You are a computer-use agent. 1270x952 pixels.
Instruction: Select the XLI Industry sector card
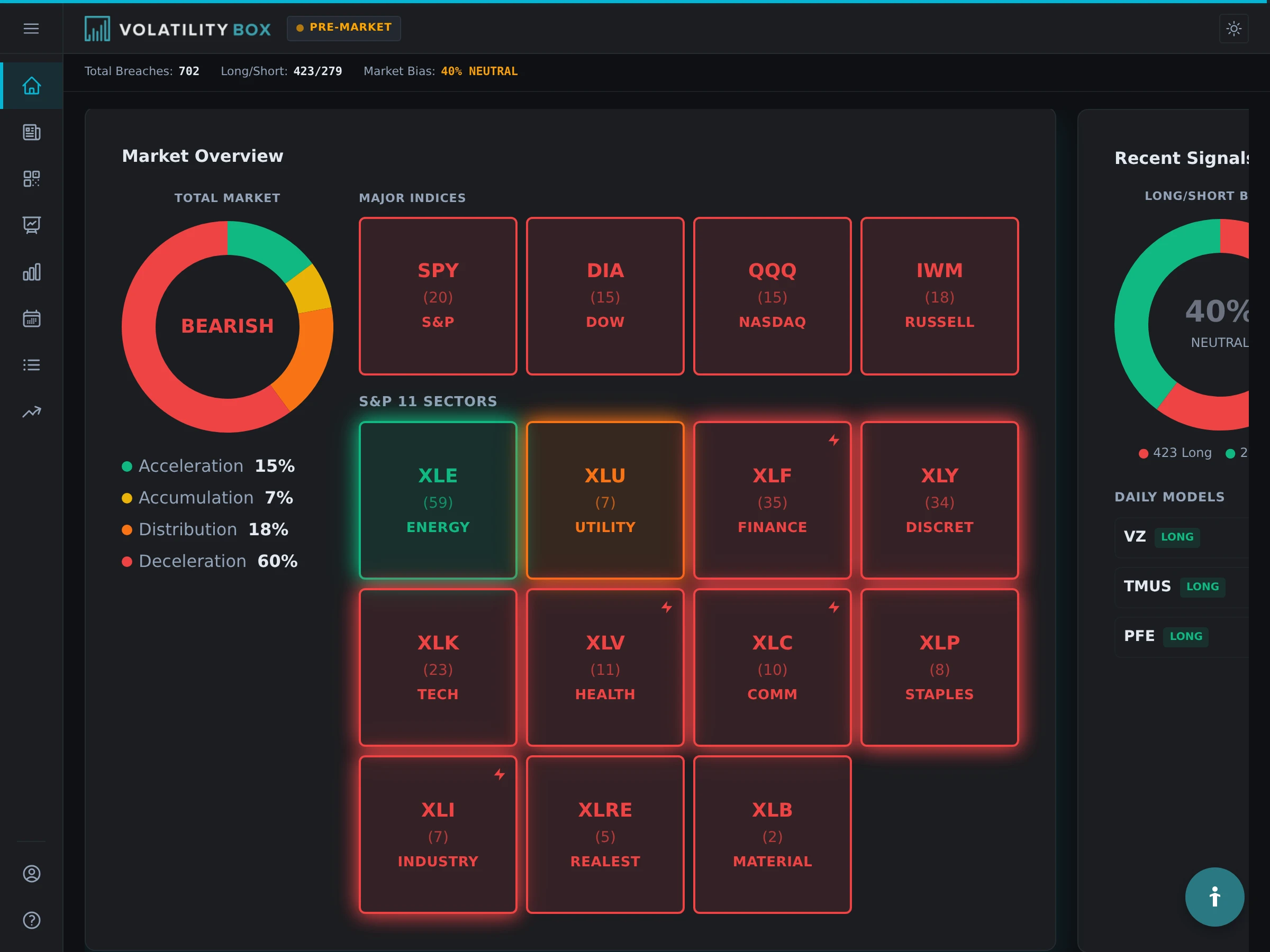pyautogui.click(x=438, y=835)
